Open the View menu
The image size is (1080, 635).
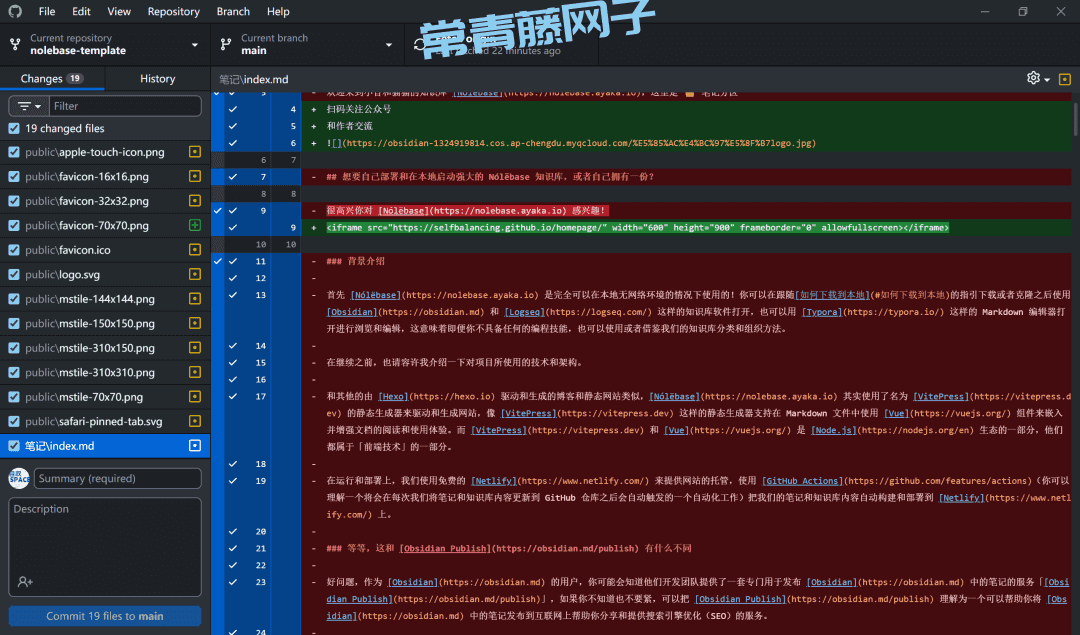(118, 11)
